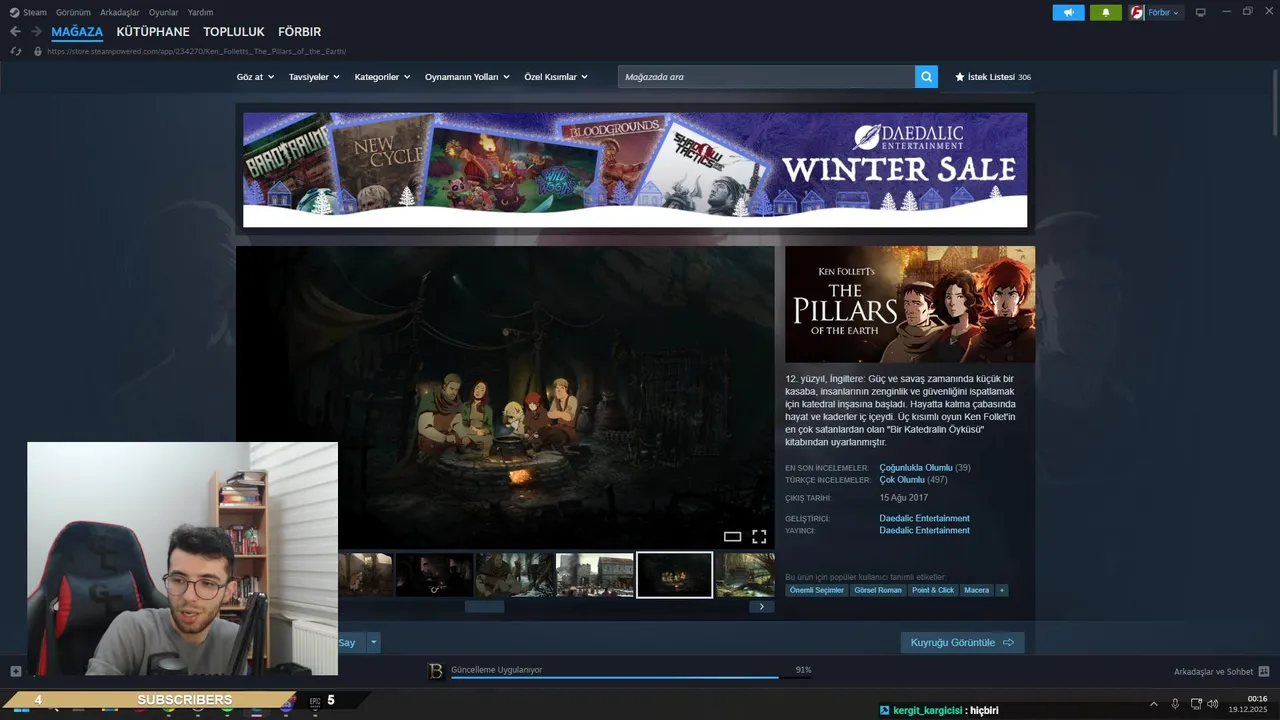Screen dimensions: 1280x720
Task: Open the Daedalic Entertainment developer link
Action: pos(924,518)
